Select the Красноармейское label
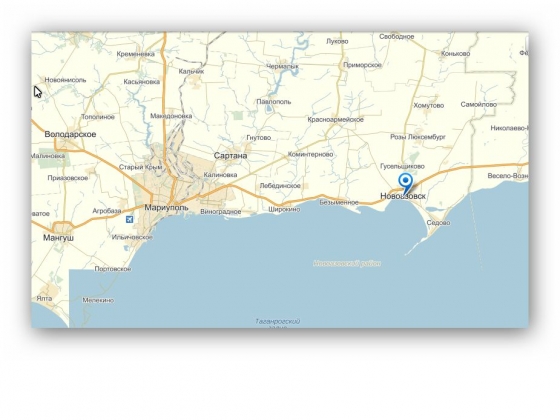The height and width of the screenshot is (420, 560). (x=335, y=119)
